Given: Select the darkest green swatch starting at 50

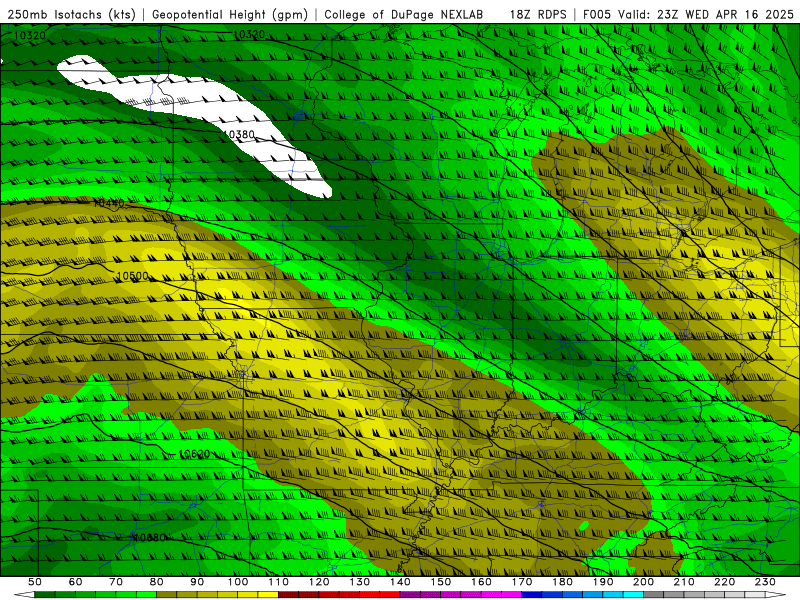Looking at the screenshot, I should coord(44,595).
